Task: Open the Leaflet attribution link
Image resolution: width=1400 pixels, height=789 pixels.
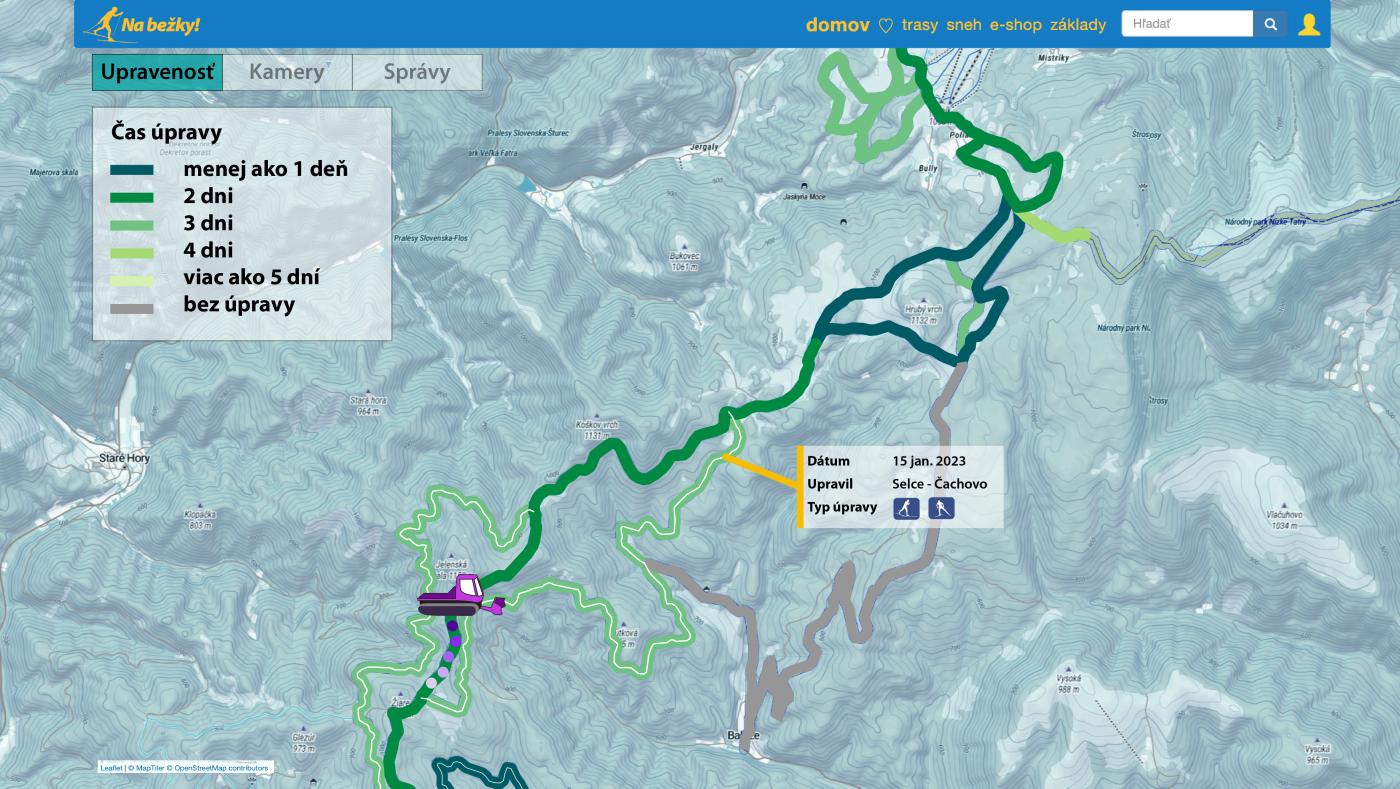Action: [111, 768]
